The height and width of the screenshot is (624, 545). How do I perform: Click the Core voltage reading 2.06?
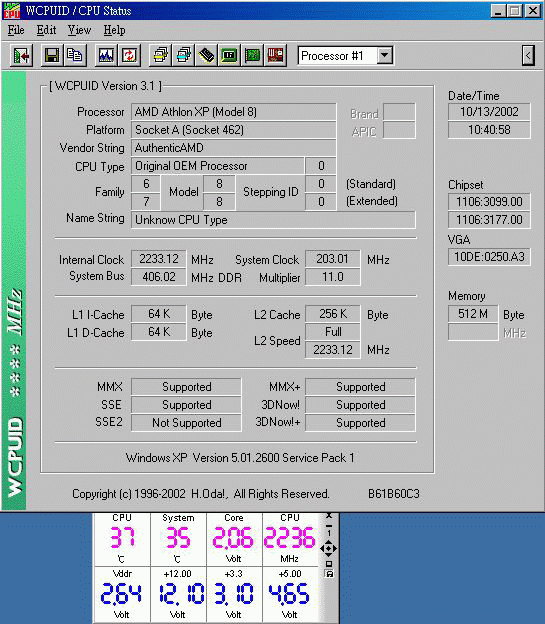pos(233,538)
